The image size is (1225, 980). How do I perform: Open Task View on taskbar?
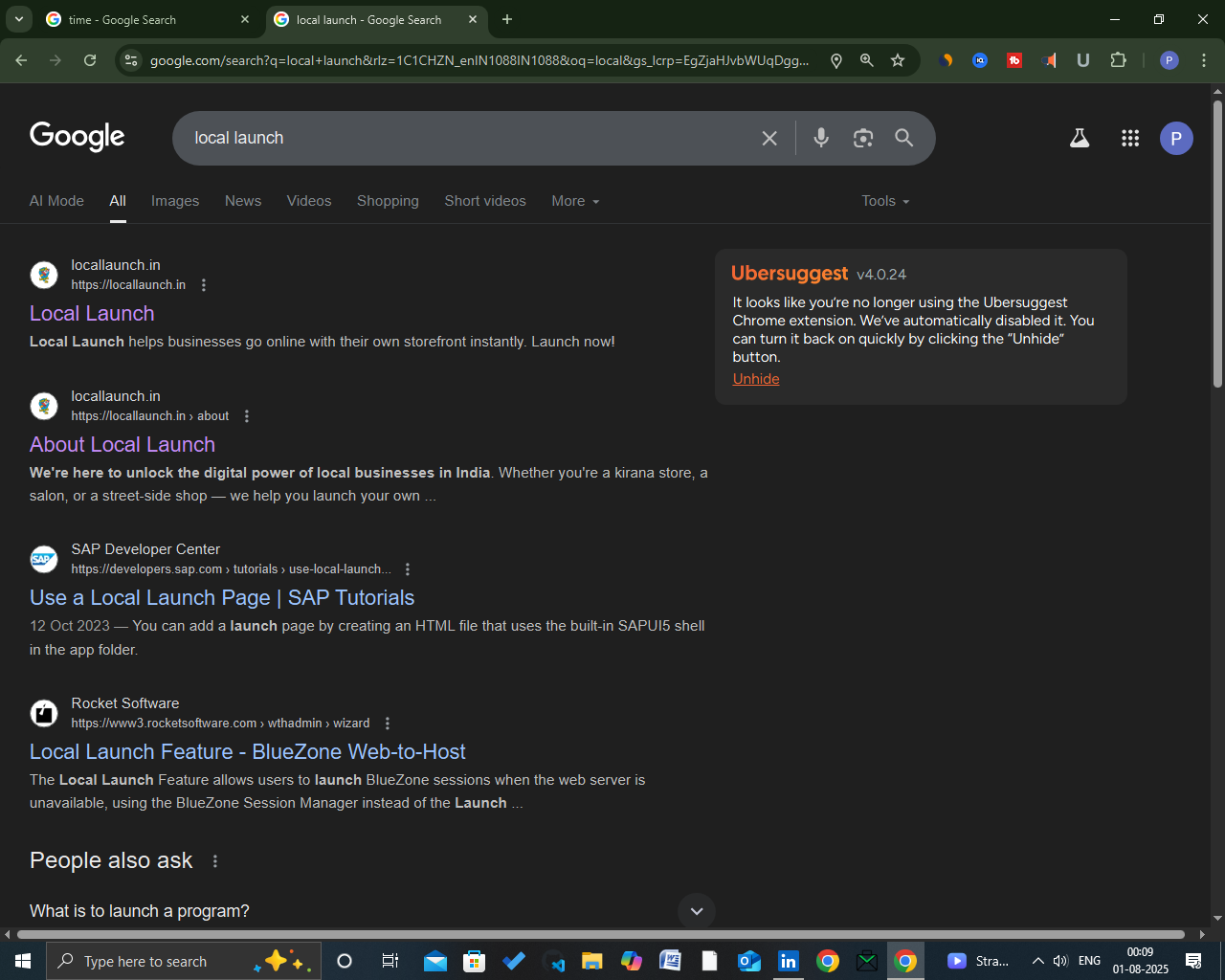390,961
